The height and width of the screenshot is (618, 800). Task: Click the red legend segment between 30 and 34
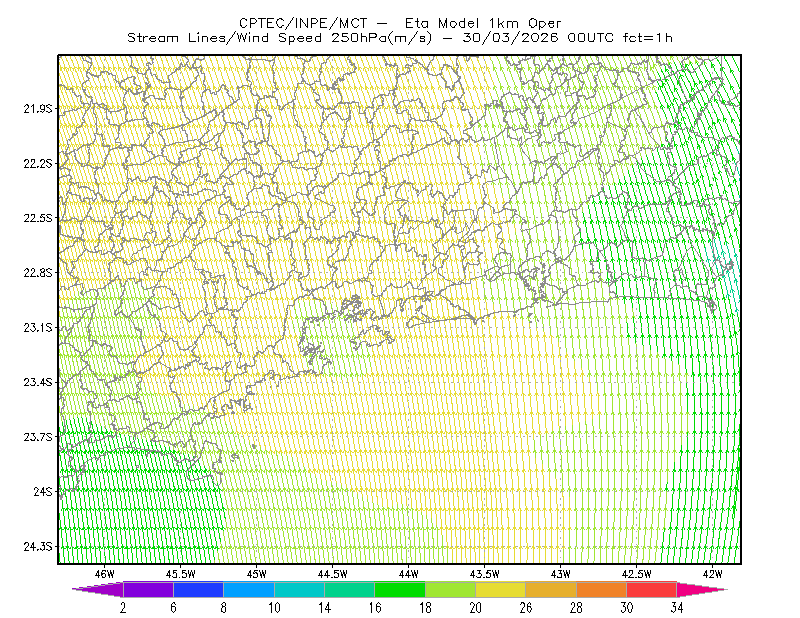click(x=652, y=589)
